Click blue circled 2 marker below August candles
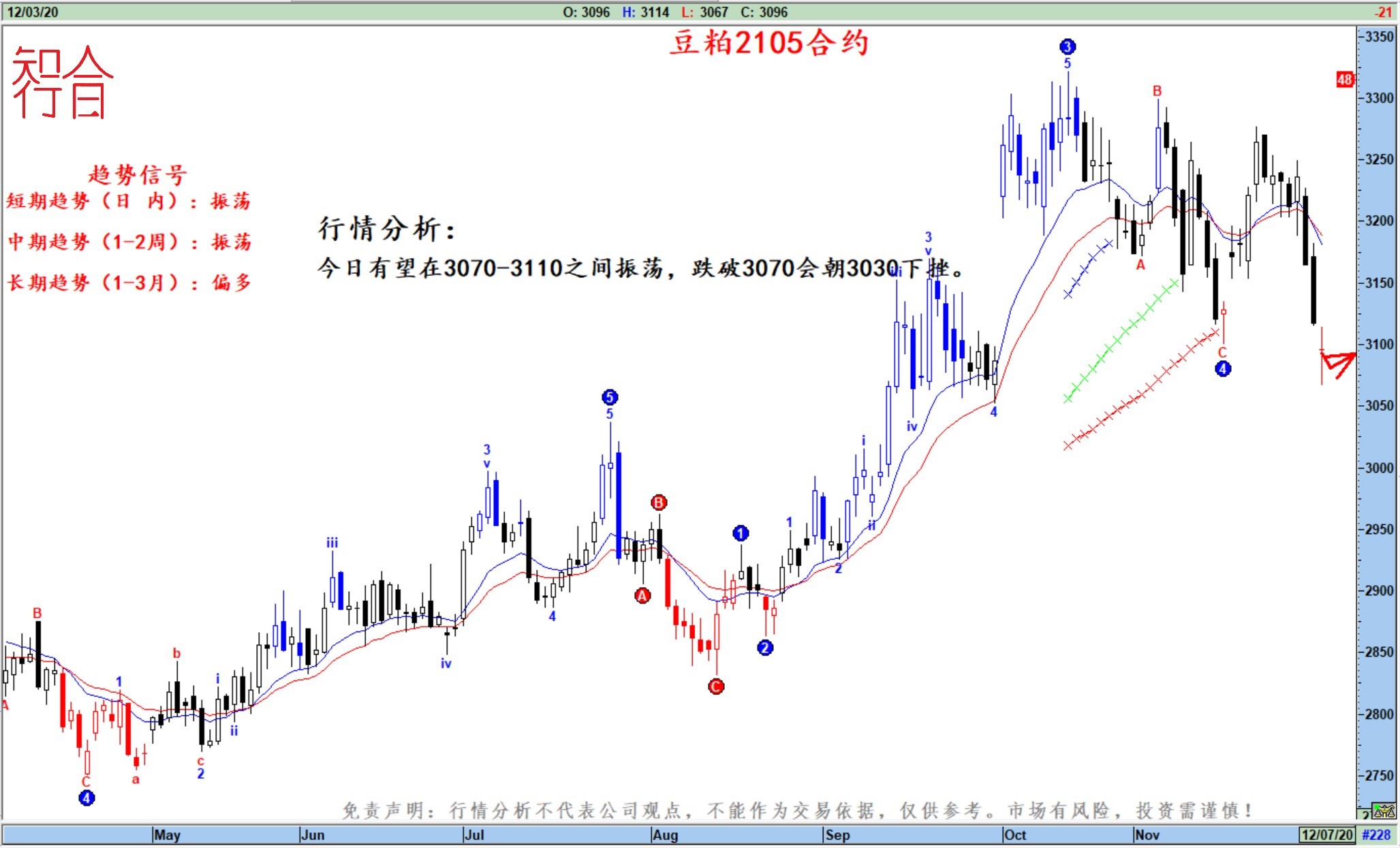The height and width of the screenshot is (848, 1400). [765, 647]
